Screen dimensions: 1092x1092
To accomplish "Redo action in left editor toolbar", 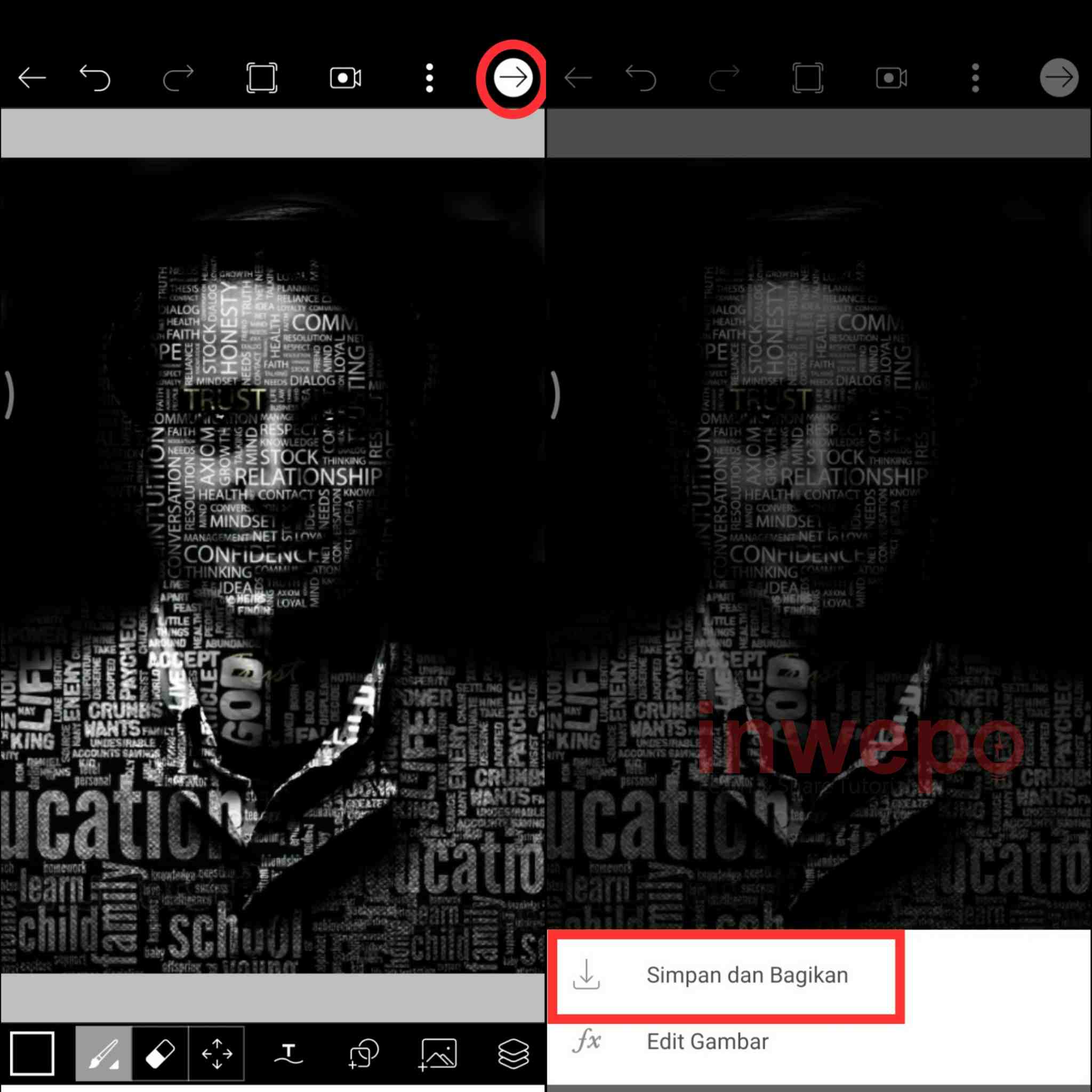I will tap(178, 77).
